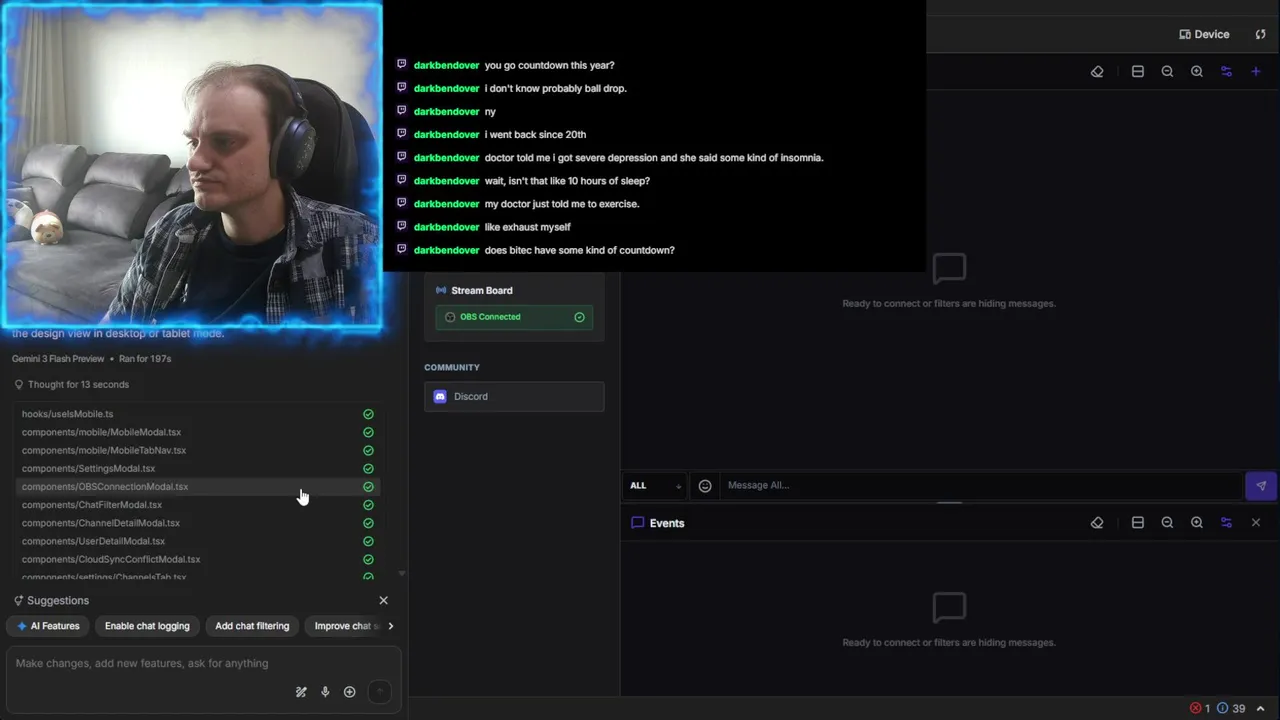The width and height of the screenshot is (1280, 720).
Task: Open filter sliders icon in Events panel
Action: tap(1226, 523)
